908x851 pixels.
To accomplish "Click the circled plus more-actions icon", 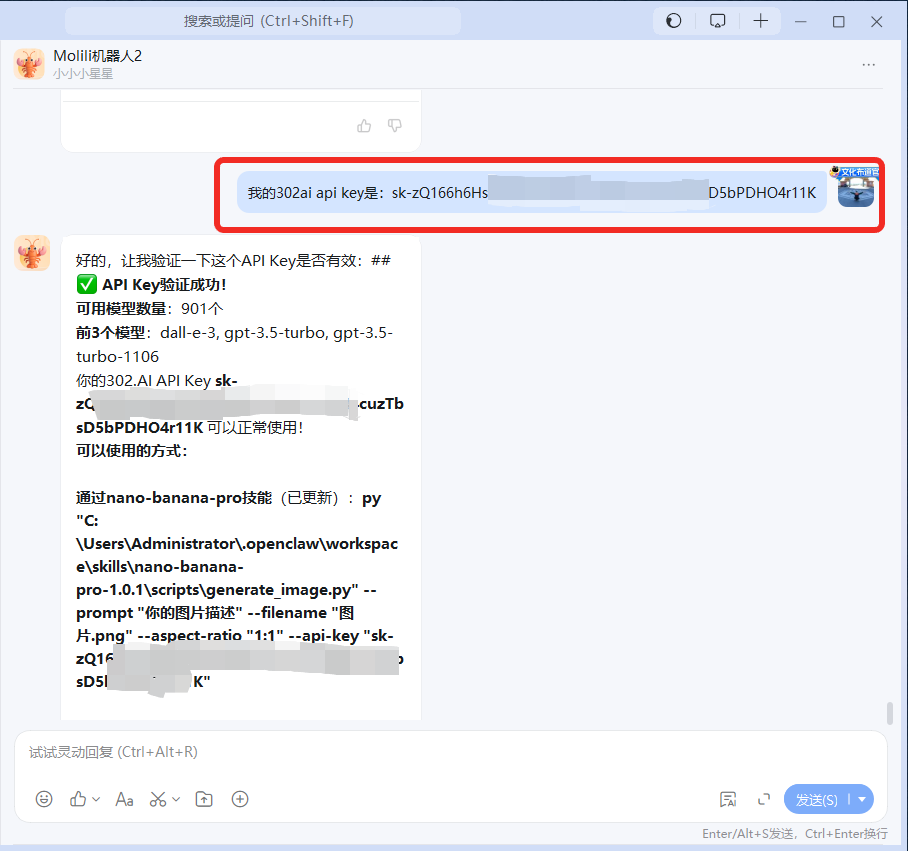I will click(240, 799).
